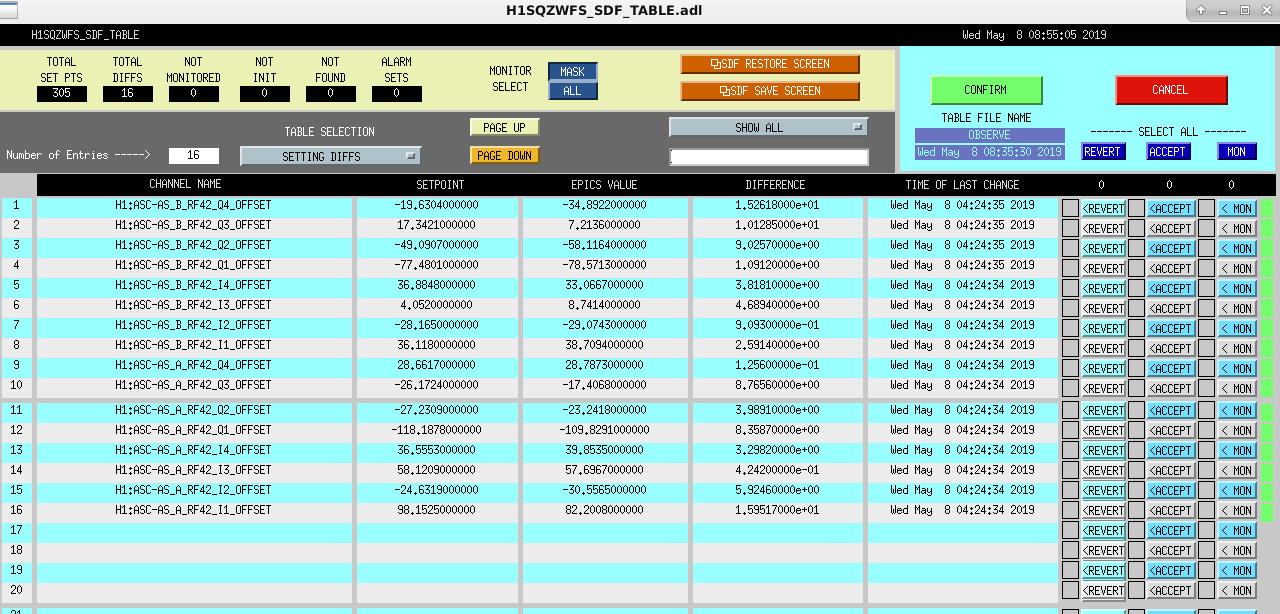This screenshot has height=614, width=1280.
Task: Click setpoint value 98.1525000000
Action: (x=436, y=510)
